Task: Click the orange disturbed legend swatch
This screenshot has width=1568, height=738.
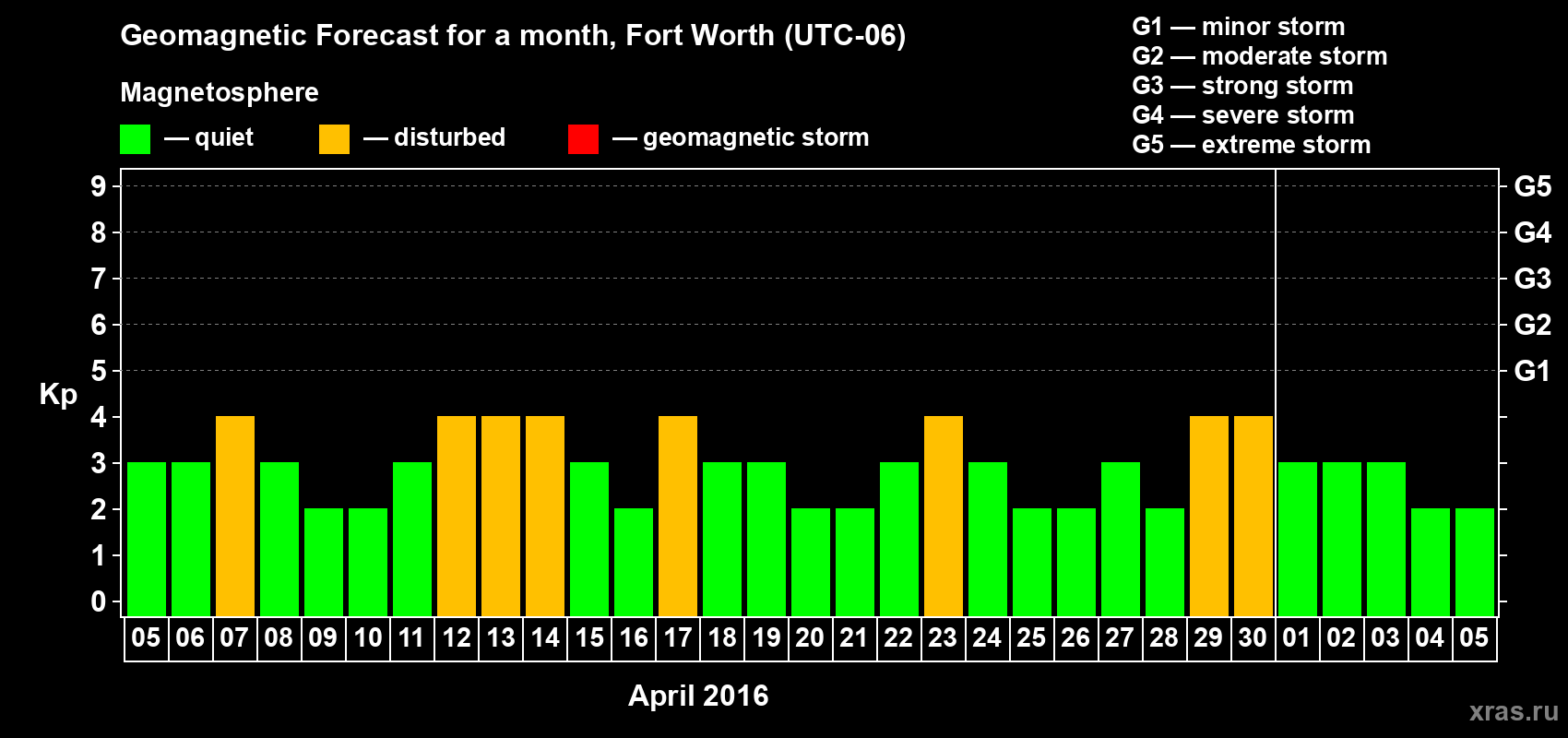Action: point(334,139)
